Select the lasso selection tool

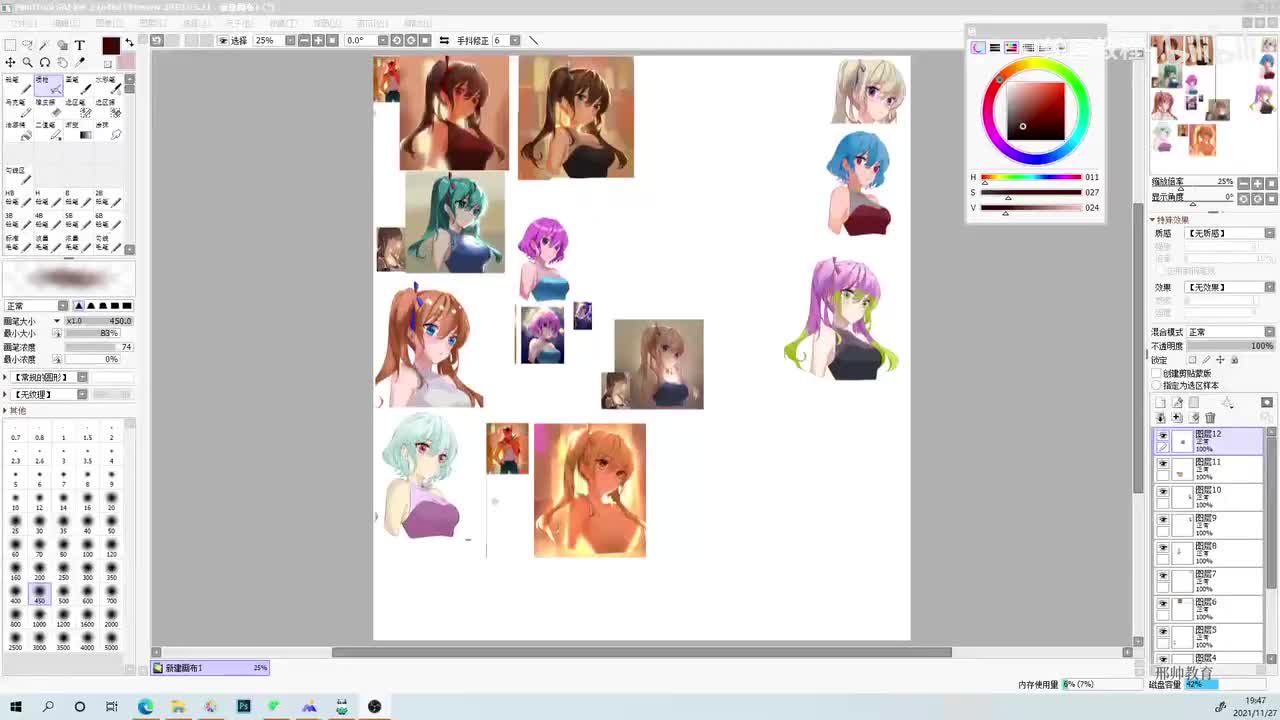pyautogui.click(x=27, y=45)
